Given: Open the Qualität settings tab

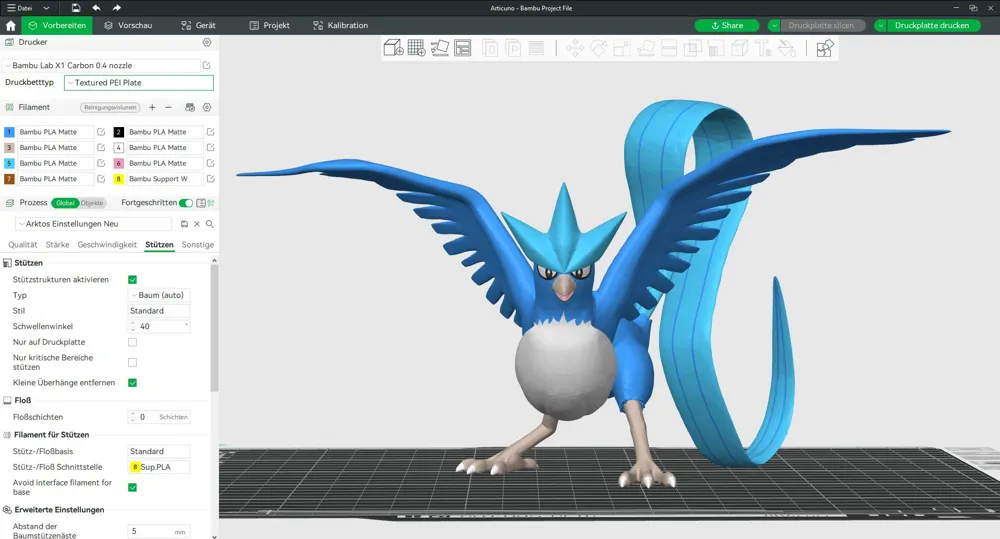Looking at the screenshot, I should point(22,244).
